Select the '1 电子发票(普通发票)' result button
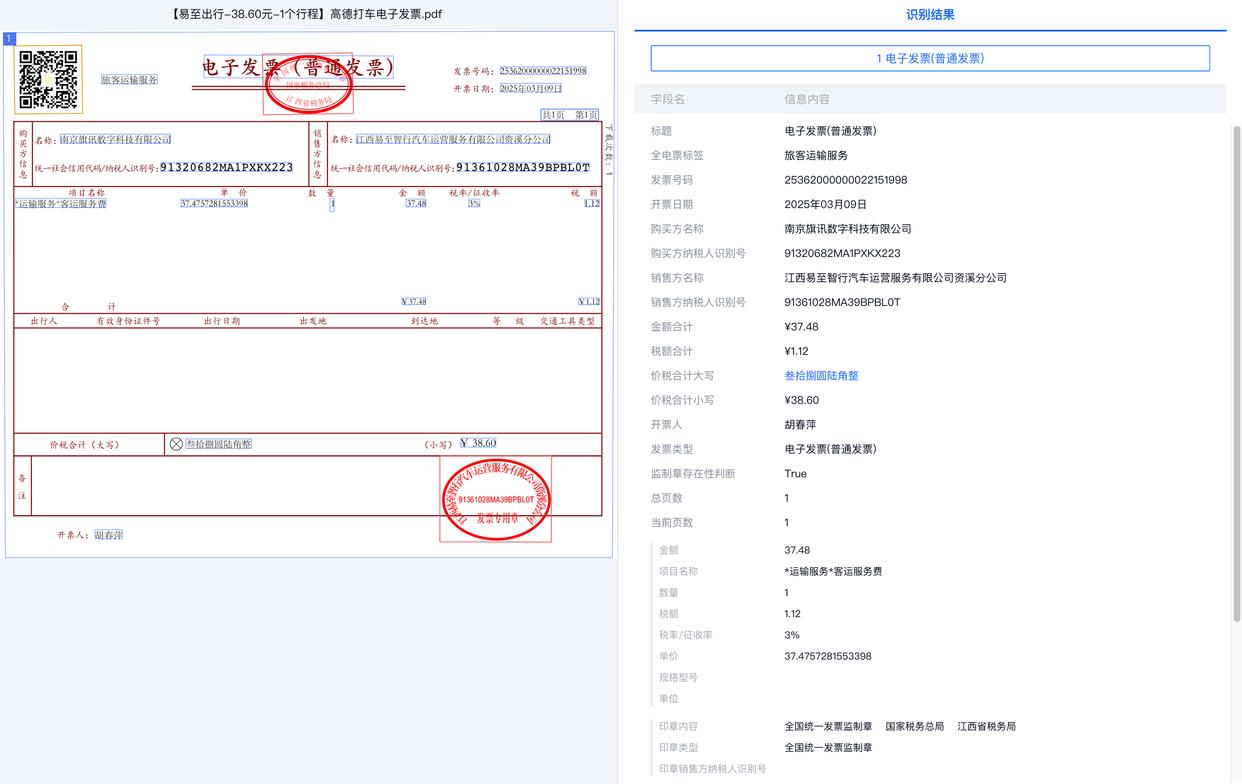Image resolution: width=1242 pixels, height=784 pixels. click(x=930, y=58)
